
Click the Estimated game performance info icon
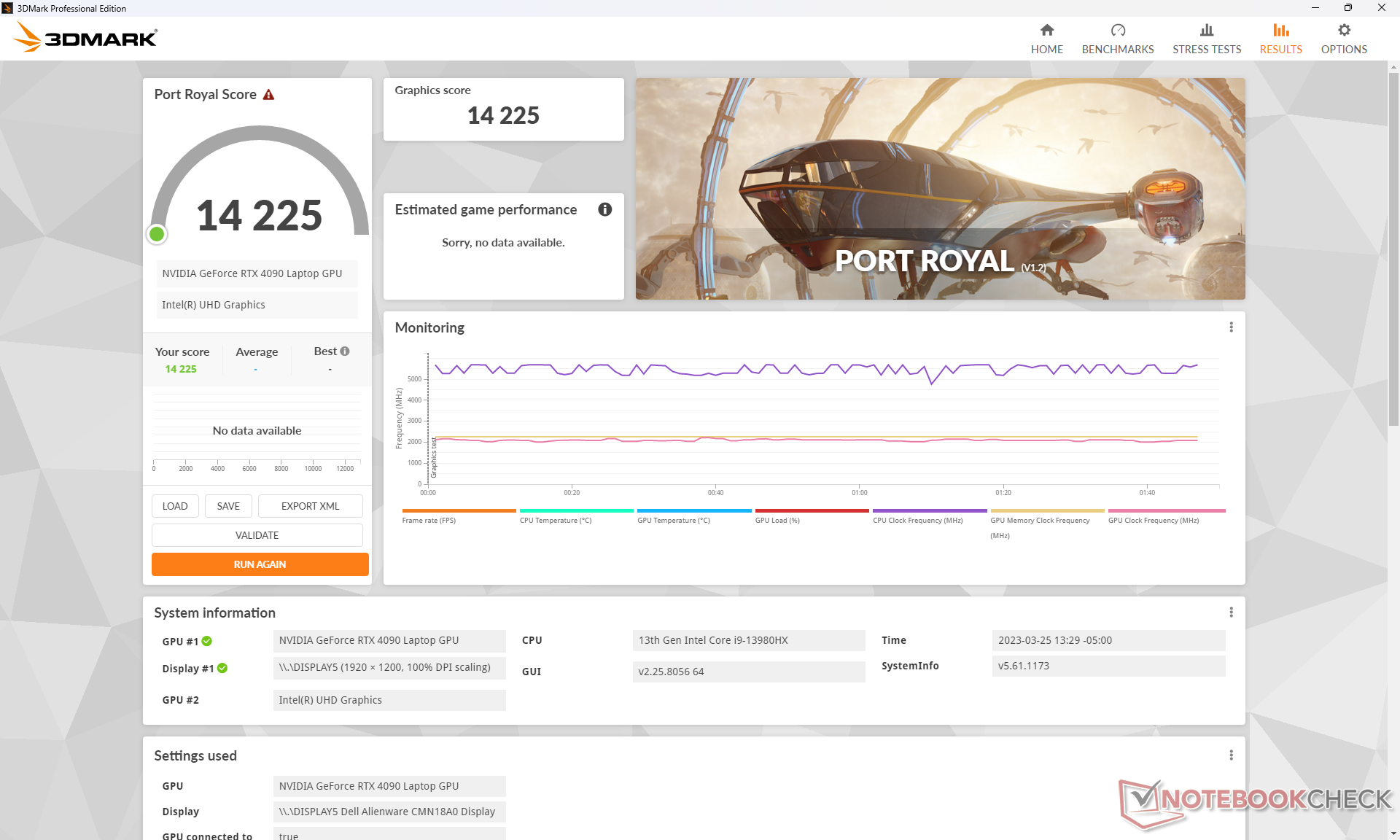point(604,210)
